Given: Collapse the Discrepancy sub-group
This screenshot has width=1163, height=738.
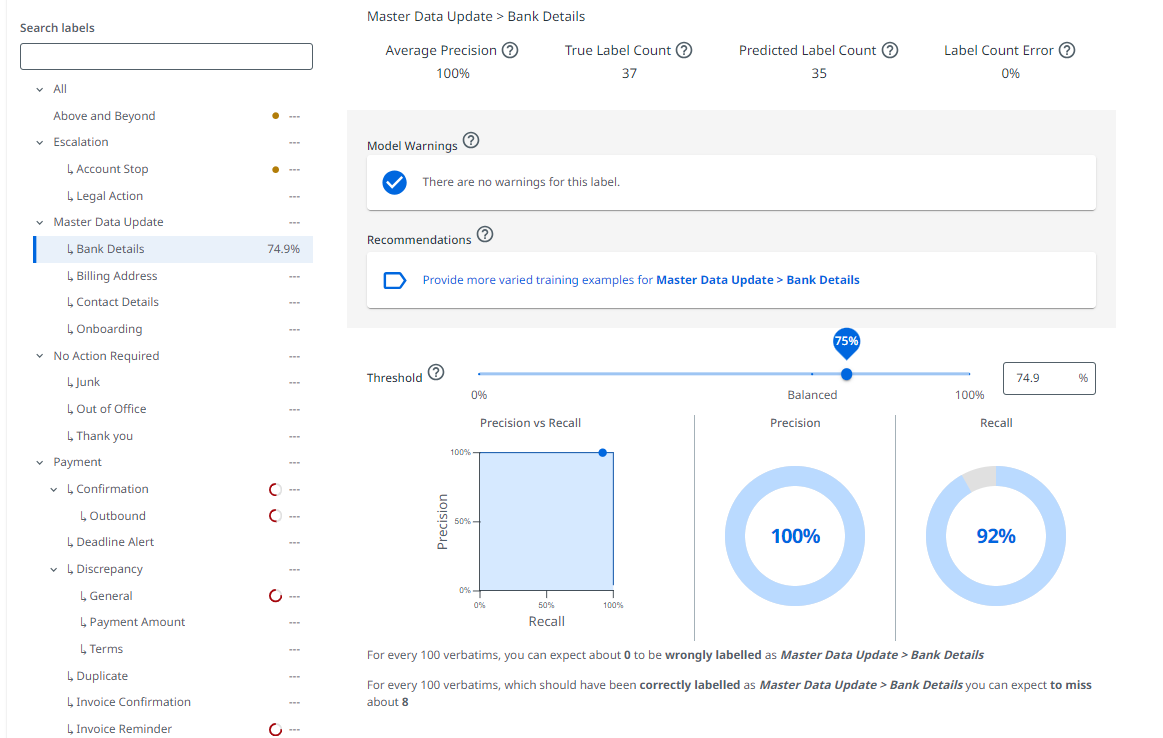Looking at the screenshot, I should (x=54, y=570).
